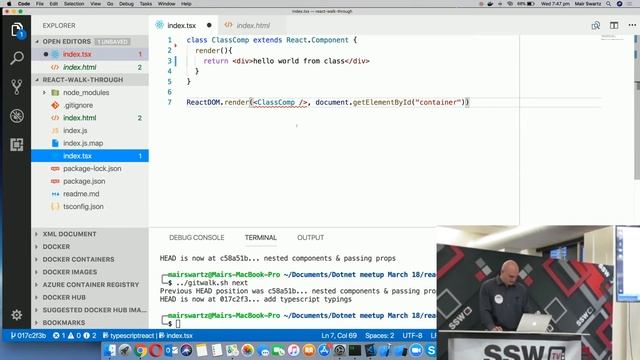Open tsconfig.json in the file tree
Screen dimensions: 640x360
[x=90, y=206]
